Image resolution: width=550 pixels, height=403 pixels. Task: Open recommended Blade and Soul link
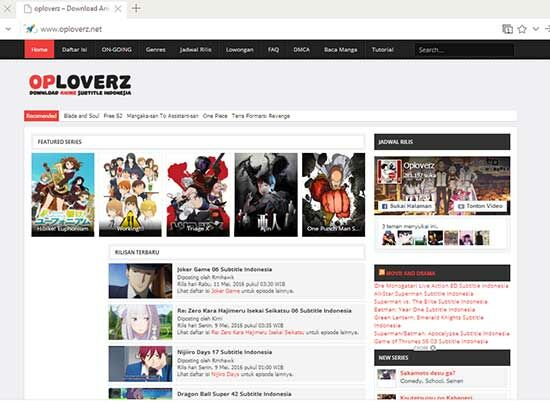point(81,116)
